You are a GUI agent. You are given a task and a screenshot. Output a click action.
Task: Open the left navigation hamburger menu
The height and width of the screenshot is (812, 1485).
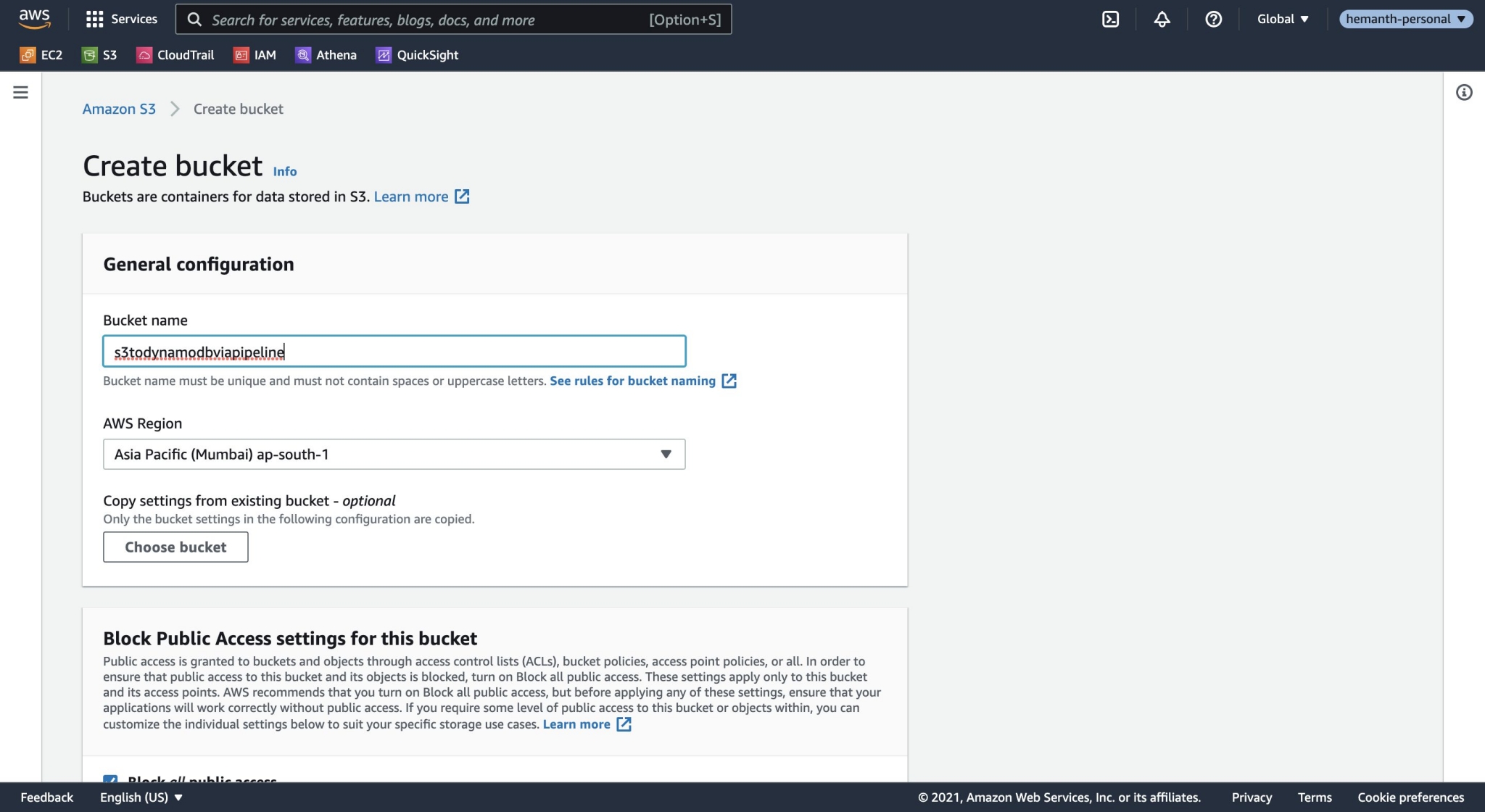pos(21,92)
